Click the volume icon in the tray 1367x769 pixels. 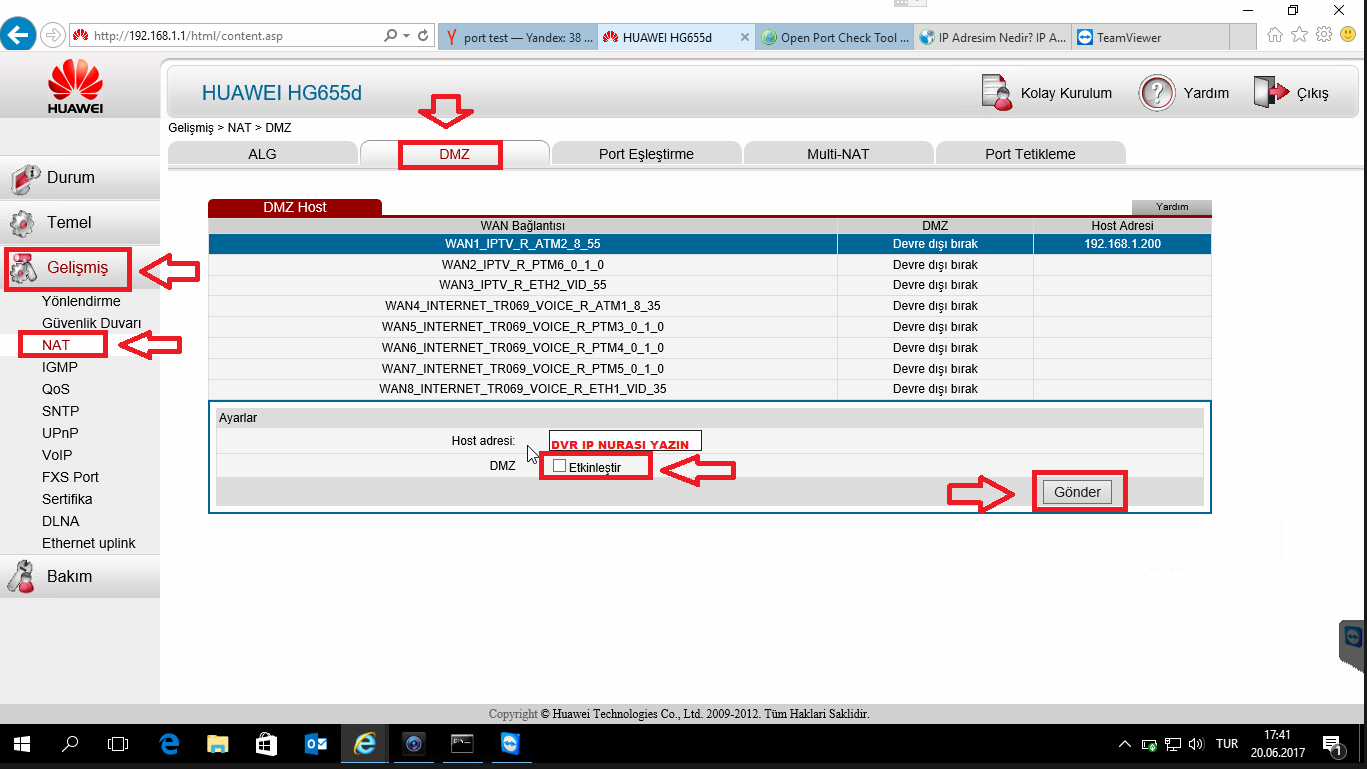pos(1197,744)
